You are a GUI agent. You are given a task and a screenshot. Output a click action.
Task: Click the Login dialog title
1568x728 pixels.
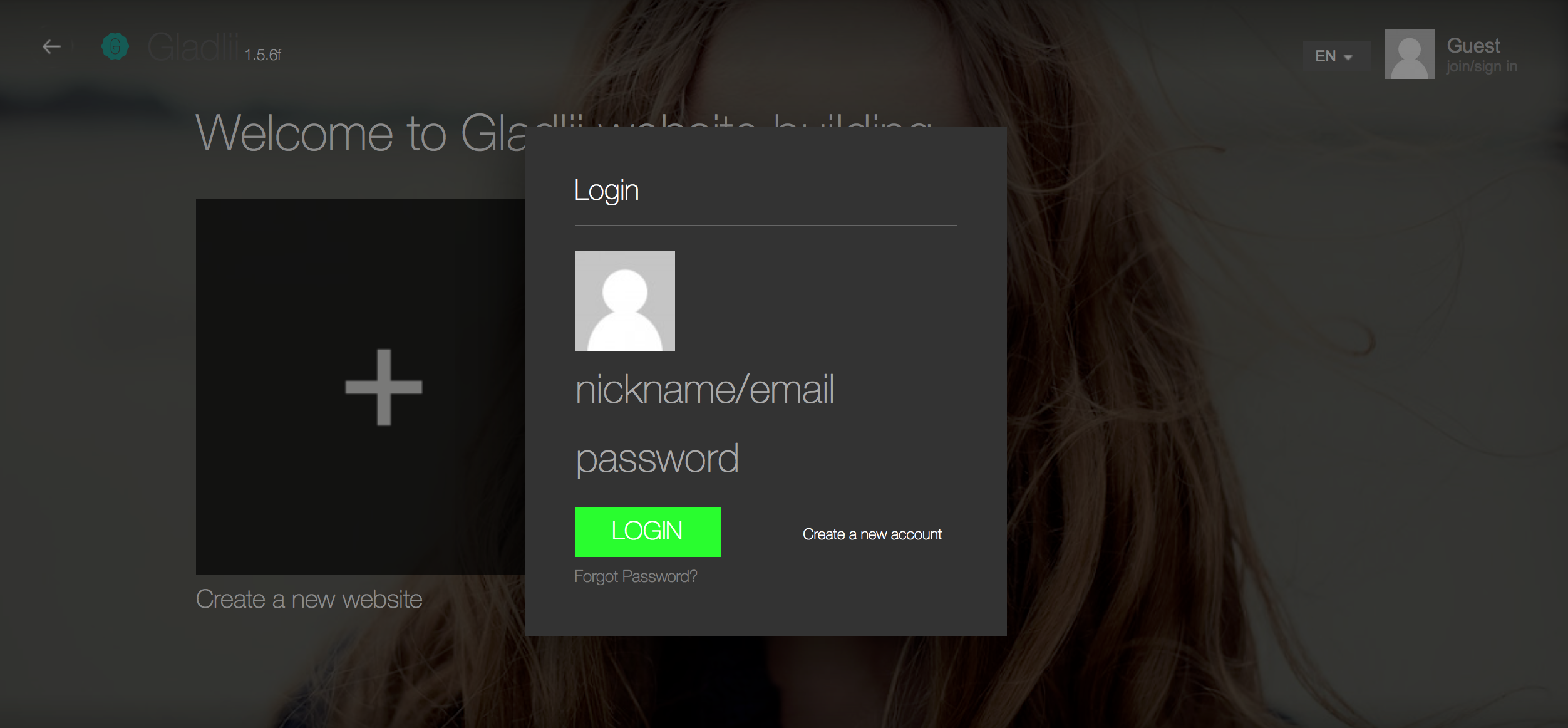[x=606, y=190]
